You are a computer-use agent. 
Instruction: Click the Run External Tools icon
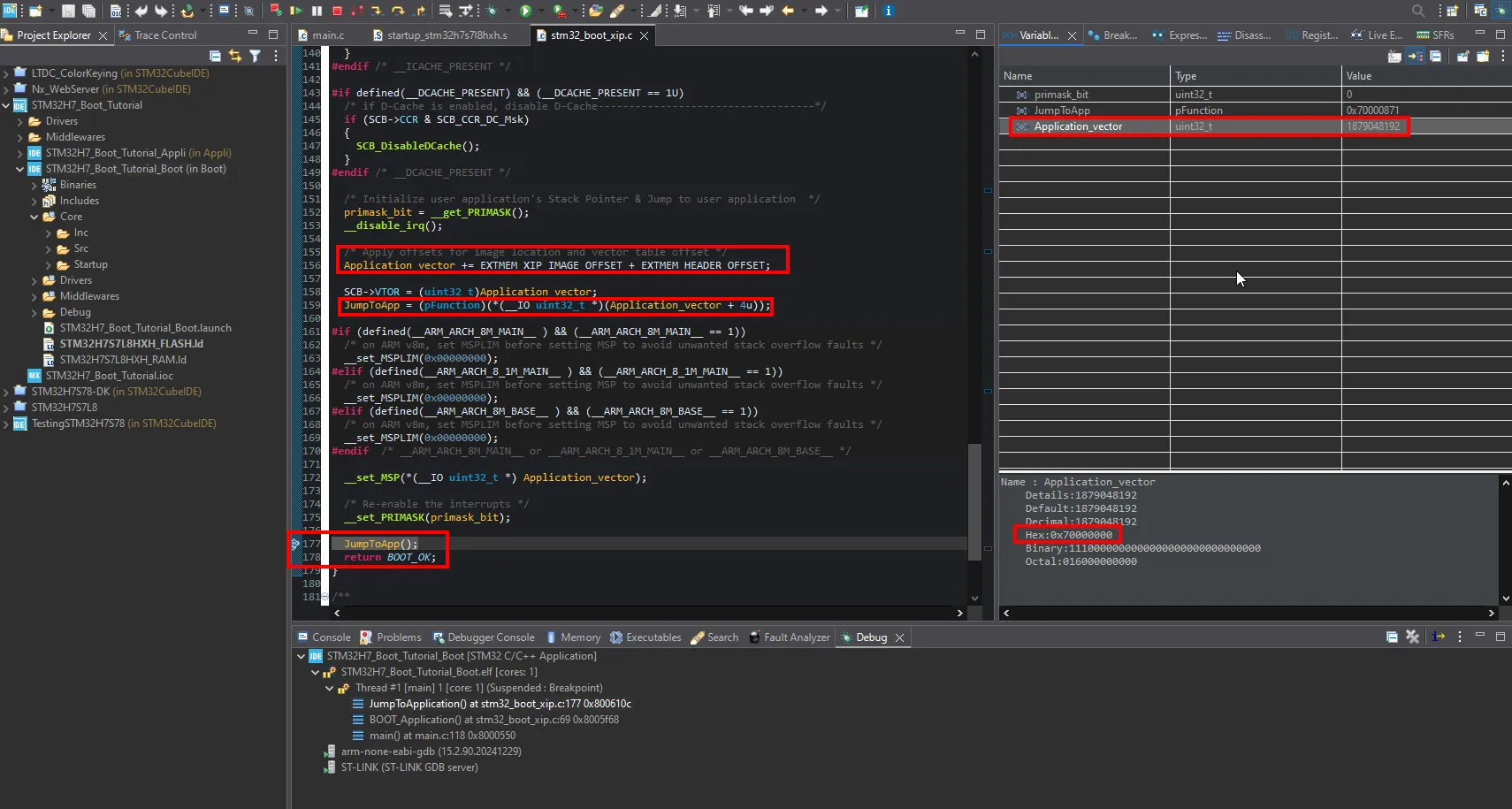coord(559,11)
